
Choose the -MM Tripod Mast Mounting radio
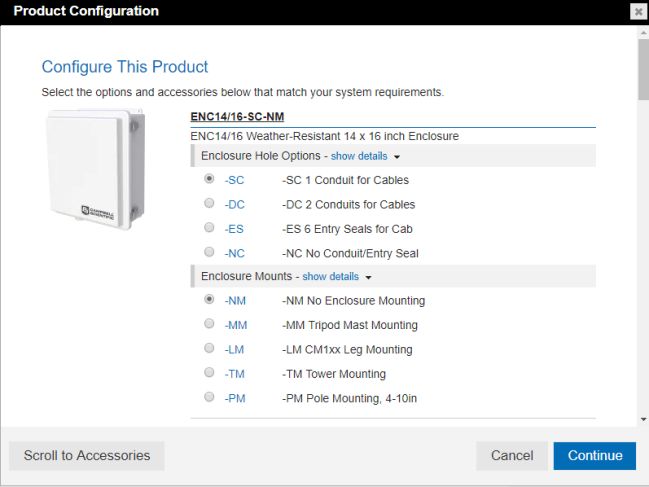[209, 324]
